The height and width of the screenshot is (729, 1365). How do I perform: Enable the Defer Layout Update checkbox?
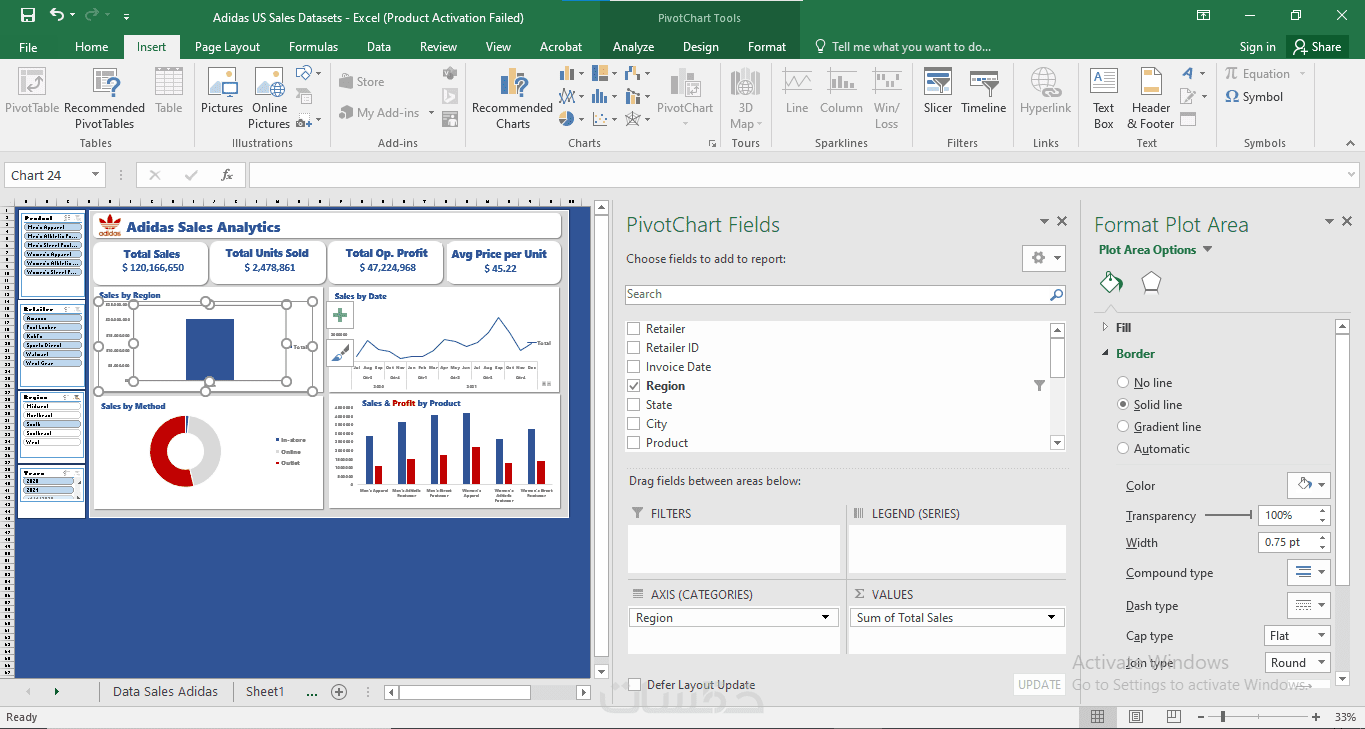tap(634, 685)
